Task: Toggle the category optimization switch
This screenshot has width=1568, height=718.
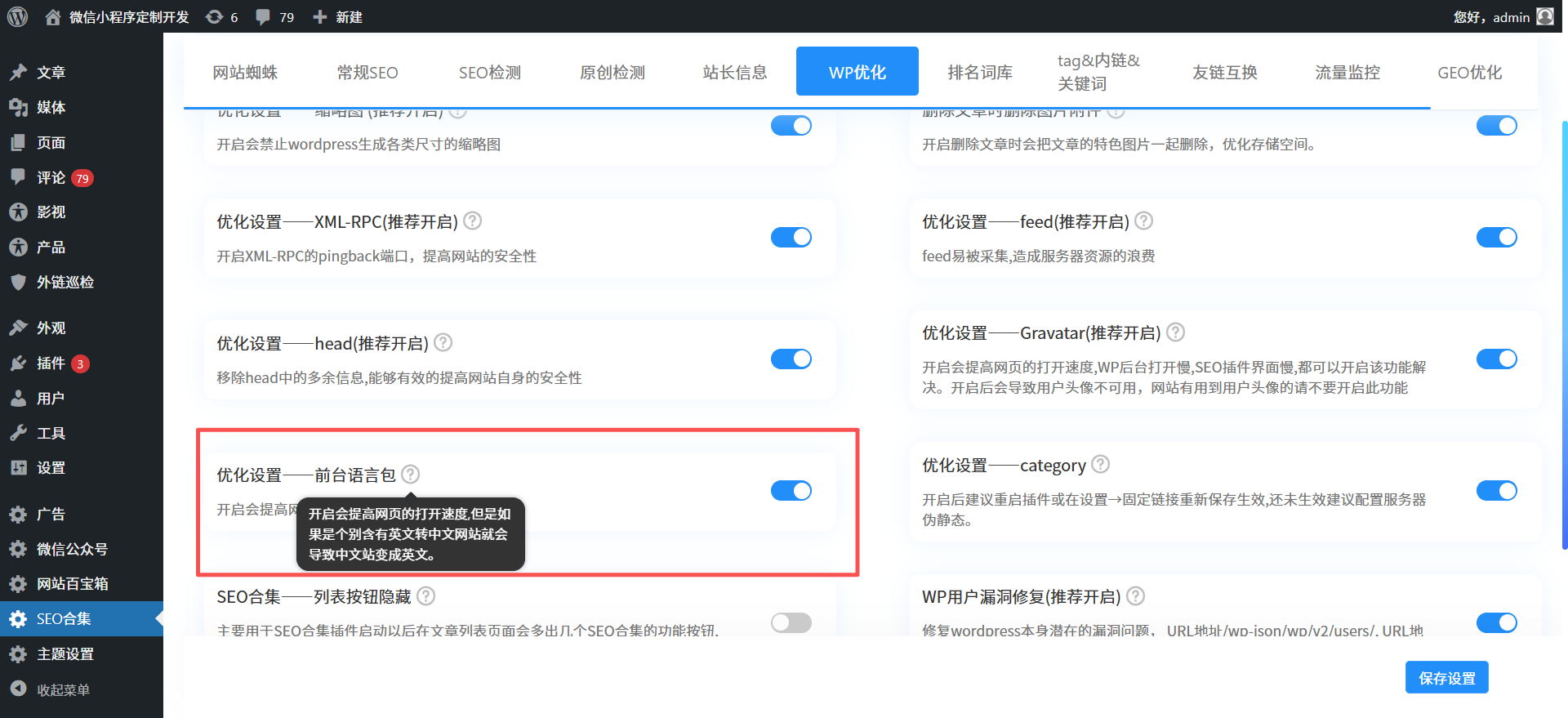Action: 1497,490
